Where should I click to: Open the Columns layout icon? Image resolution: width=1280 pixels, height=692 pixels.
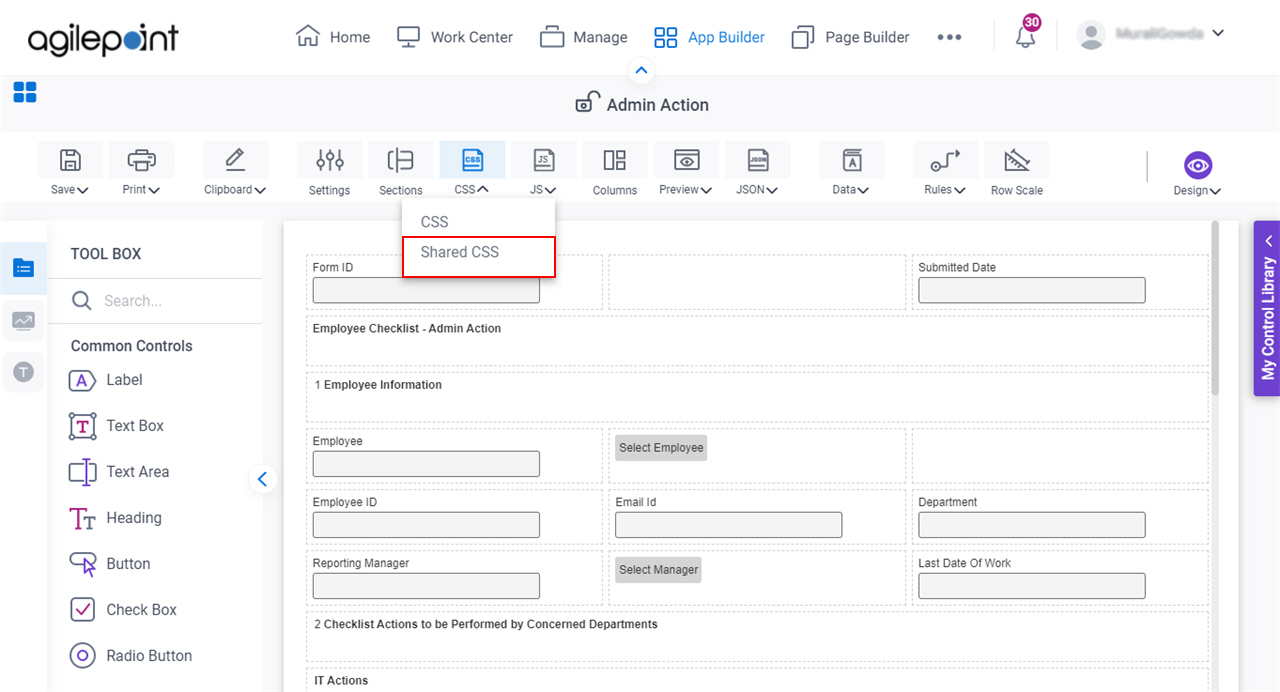tap(615, 160)
